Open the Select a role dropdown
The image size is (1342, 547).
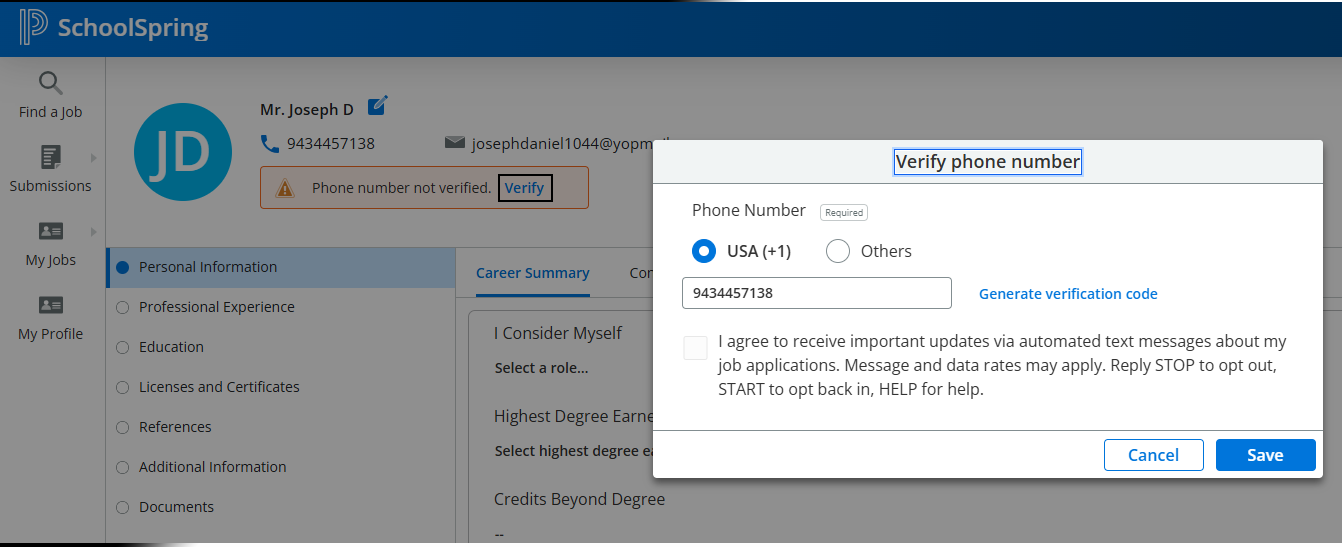point(541,368)
